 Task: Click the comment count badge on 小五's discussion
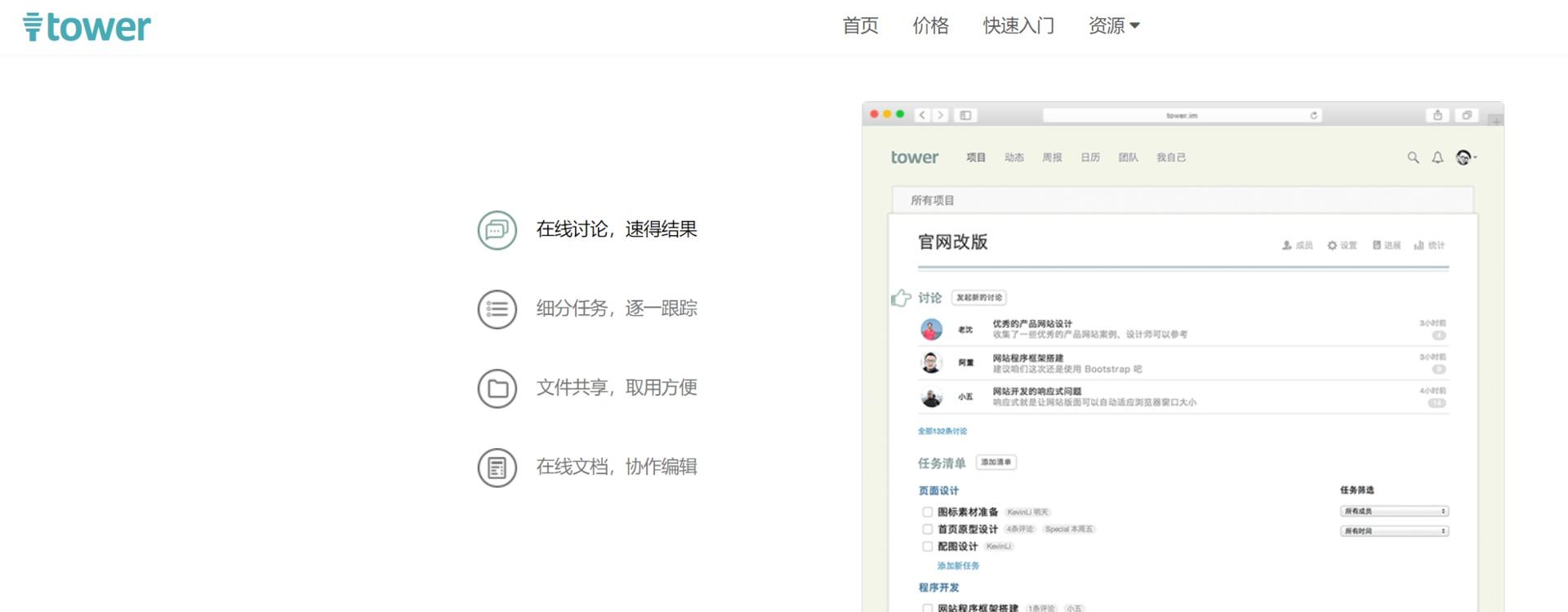(x=1437, y=403)
